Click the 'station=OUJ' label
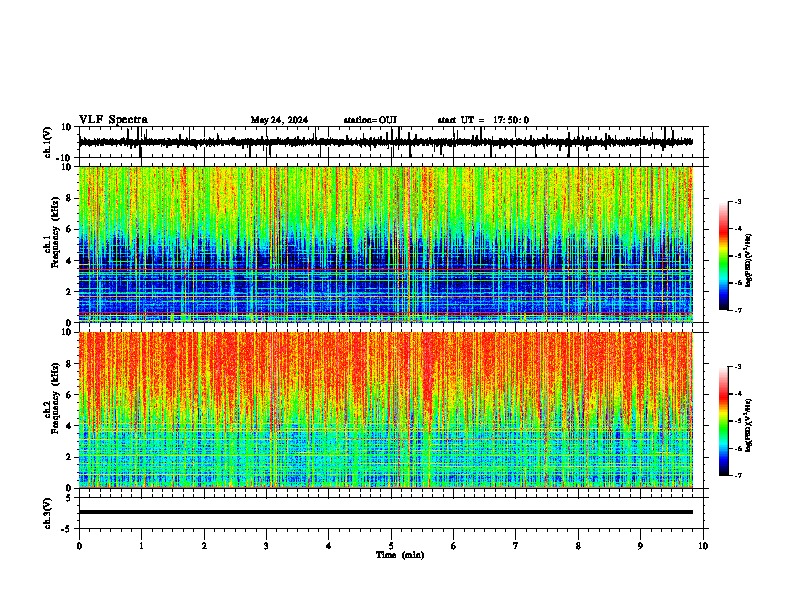The height and width of the screenshot is (612, 792). [x=370, y=120]
